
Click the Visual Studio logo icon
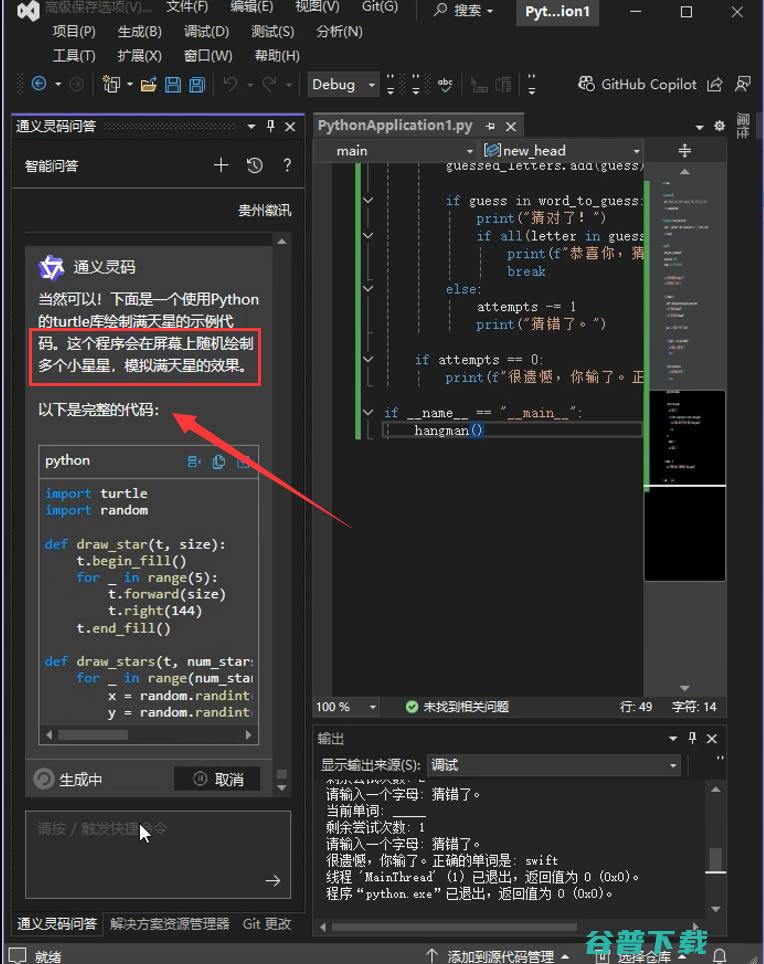coord(28,10)
